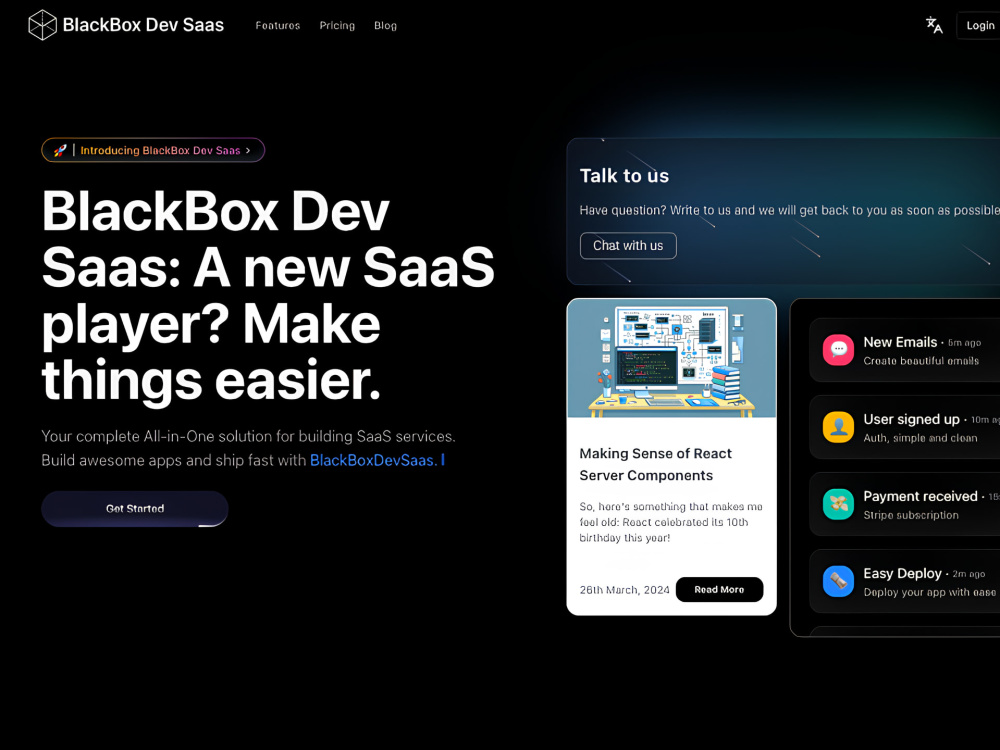Image resolution: width=1000 pixels, height=750 pixels.
Task: Click the BlackBox Dev Saas brand name
Action: point(143,25)
